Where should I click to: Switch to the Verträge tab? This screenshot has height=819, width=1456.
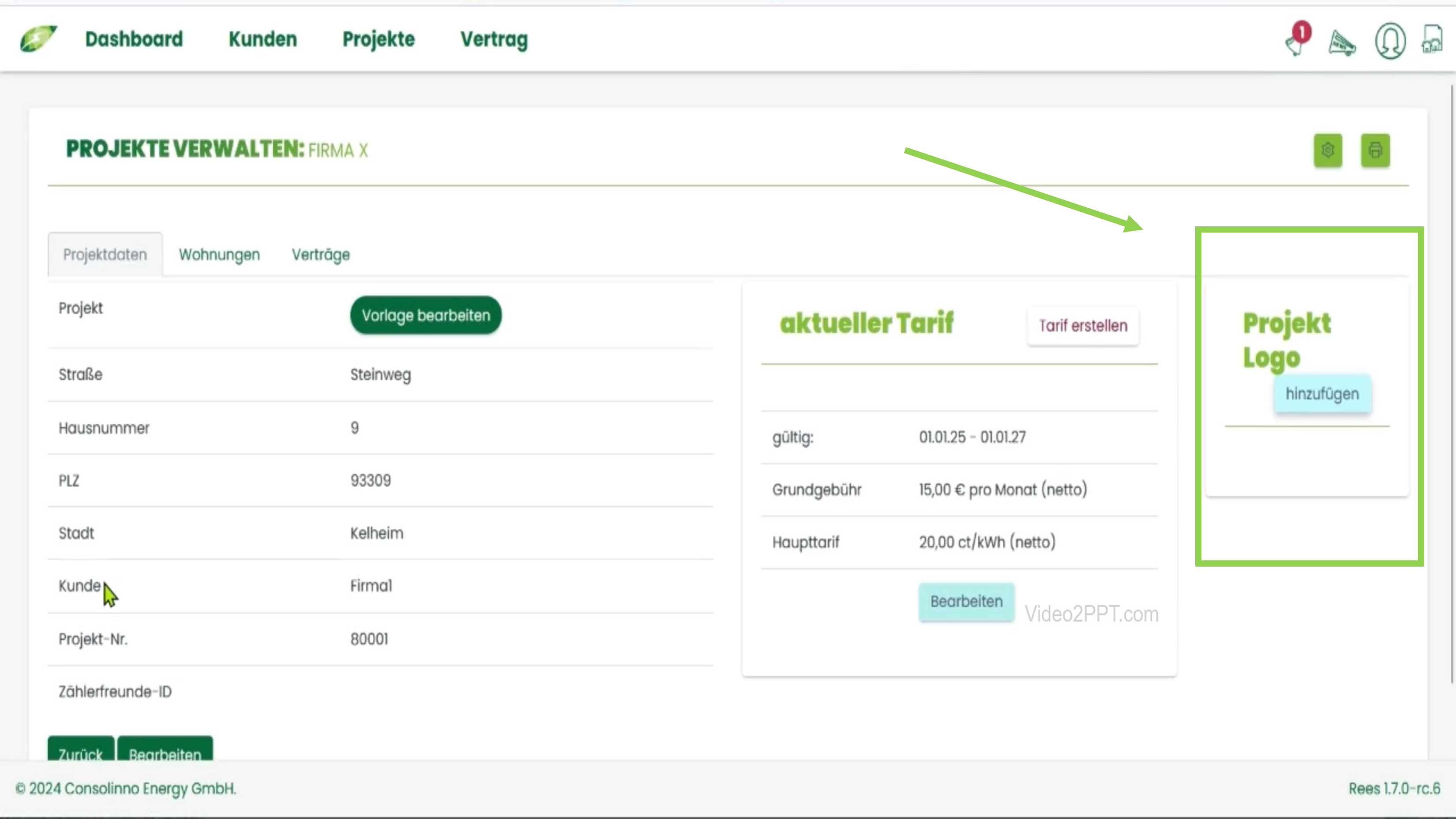pyautogui.click(x=320, y=254)
